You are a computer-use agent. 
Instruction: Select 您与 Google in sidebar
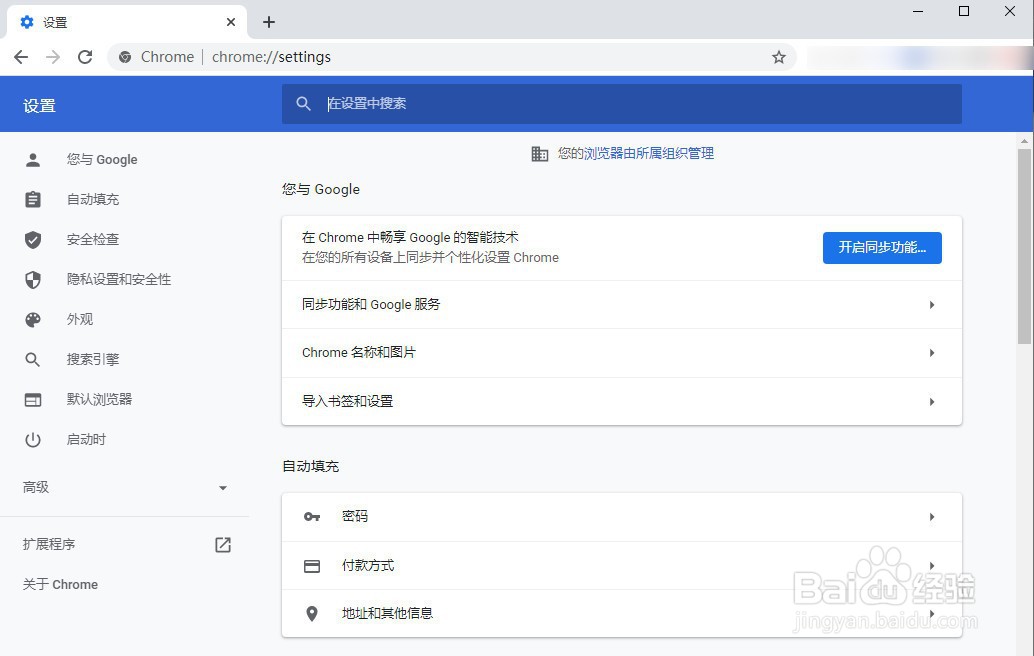(x=102, y=160)
